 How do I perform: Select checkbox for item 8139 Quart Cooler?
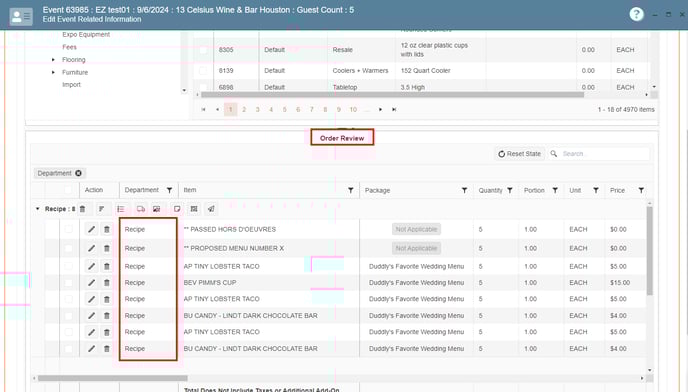(x=203, y=70)
